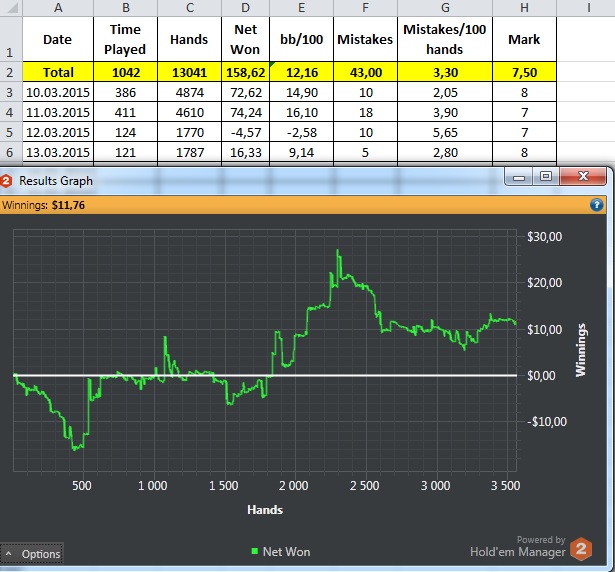Select row 2 header
Screen dimensions: 615x572
[11, 72]
